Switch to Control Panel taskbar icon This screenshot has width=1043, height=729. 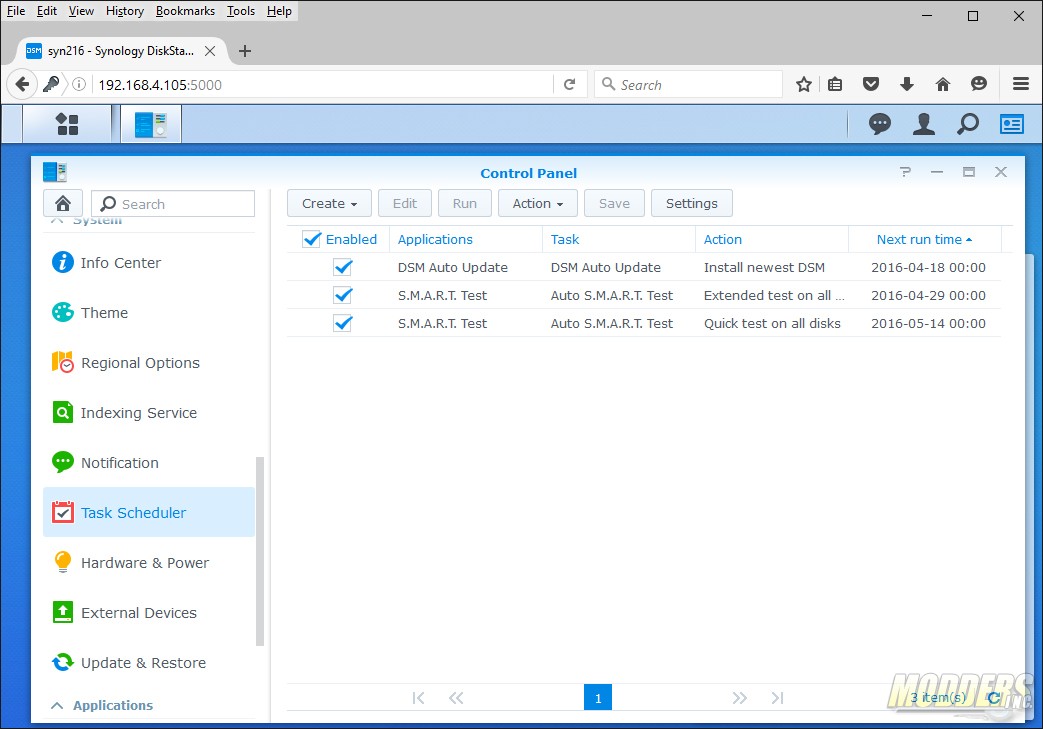coord(151,124)
